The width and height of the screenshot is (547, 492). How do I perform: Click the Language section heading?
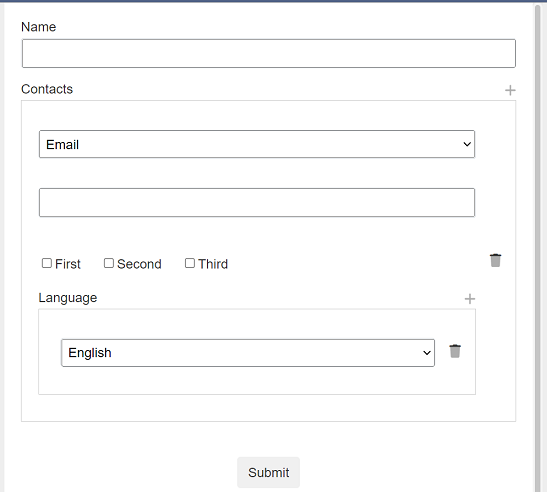68,298
